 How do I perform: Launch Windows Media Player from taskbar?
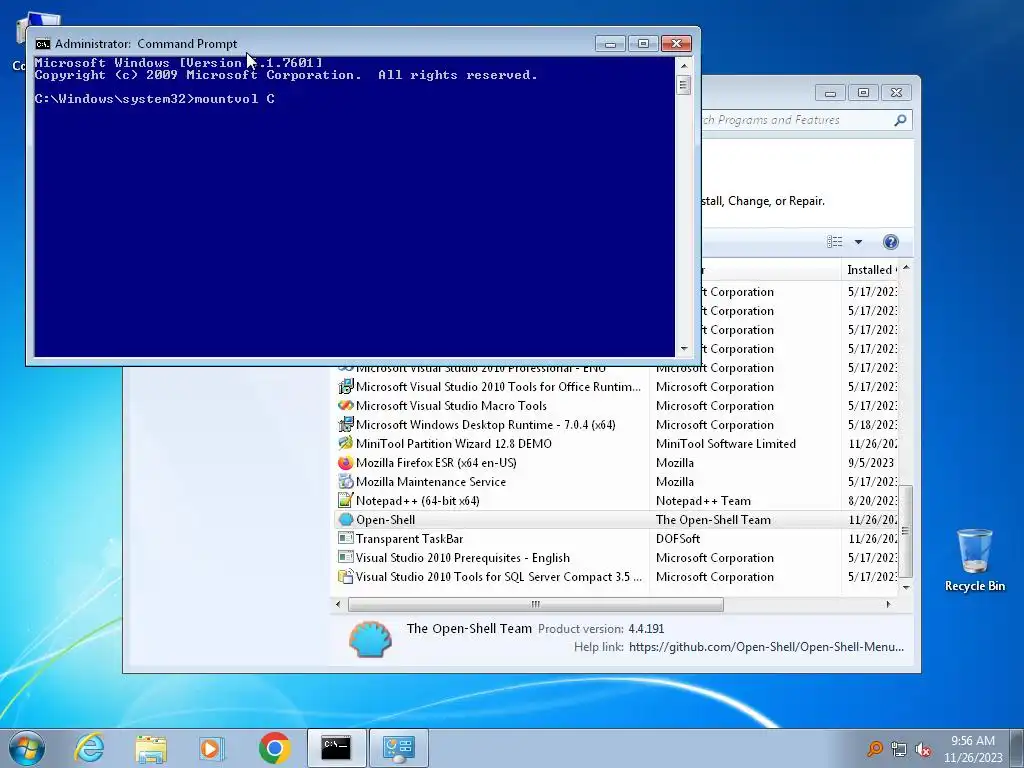click(212, 748)
